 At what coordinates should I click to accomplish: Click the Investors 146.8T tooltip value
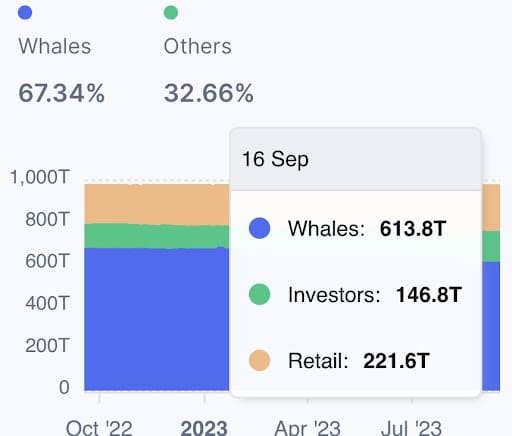pyautogui.click(x=429, y=295)
